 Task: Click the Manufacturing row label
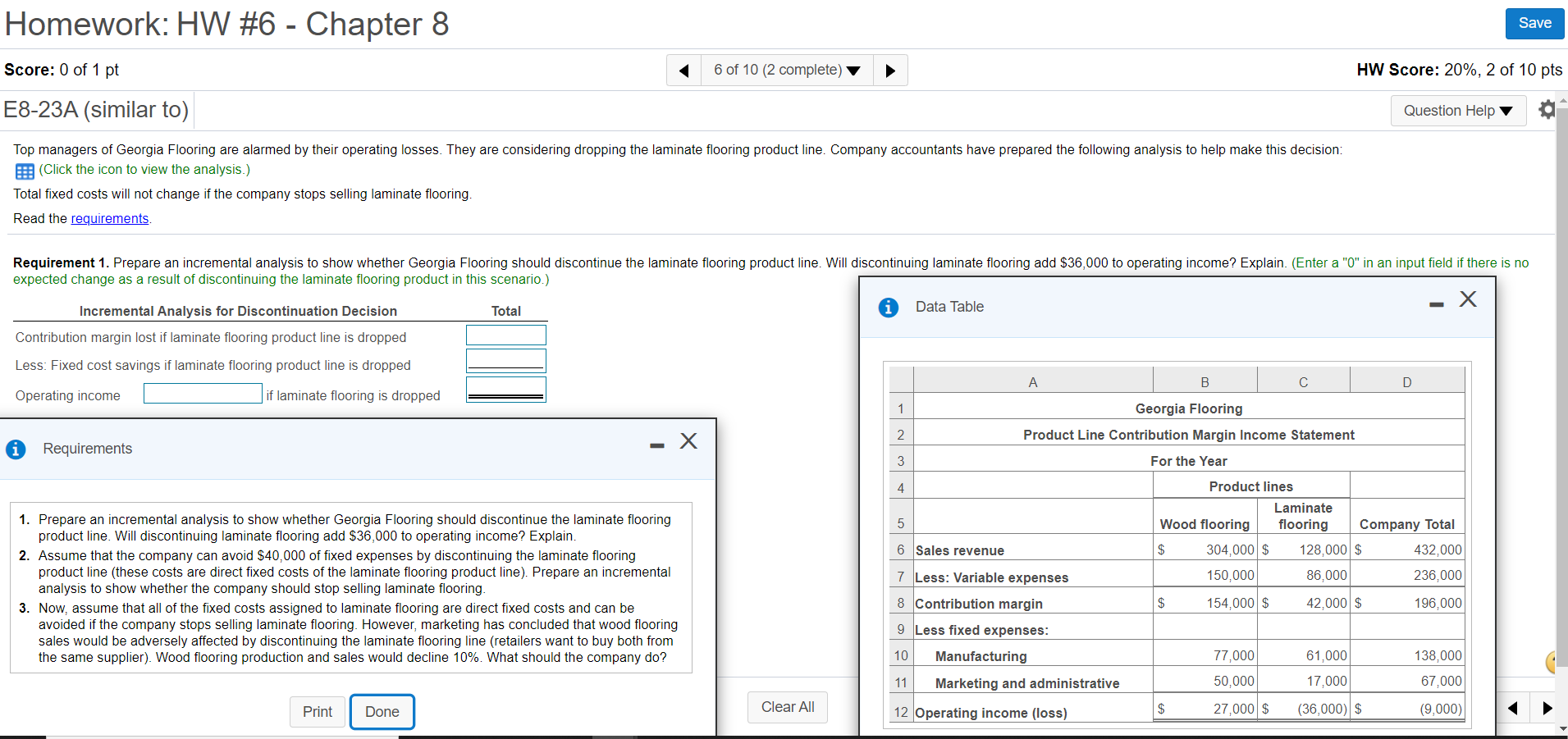(981, 656)
